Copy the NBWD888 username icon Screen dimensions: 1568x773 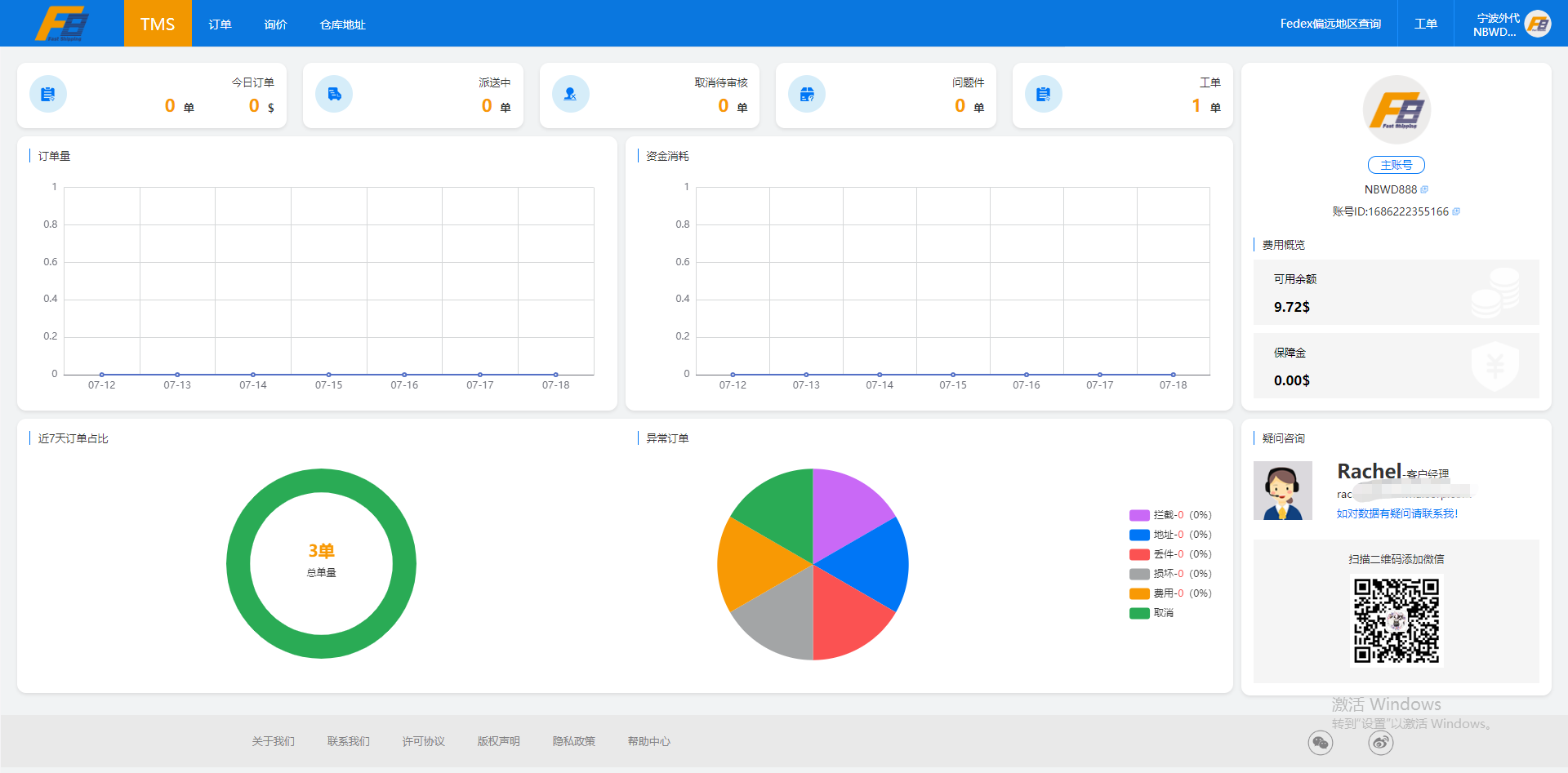point(1424,189)
